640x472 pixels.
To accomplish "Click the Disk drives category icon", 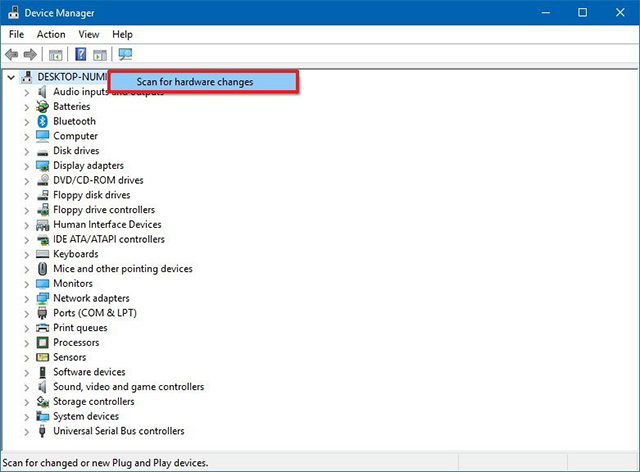I will tap(42, 152).
